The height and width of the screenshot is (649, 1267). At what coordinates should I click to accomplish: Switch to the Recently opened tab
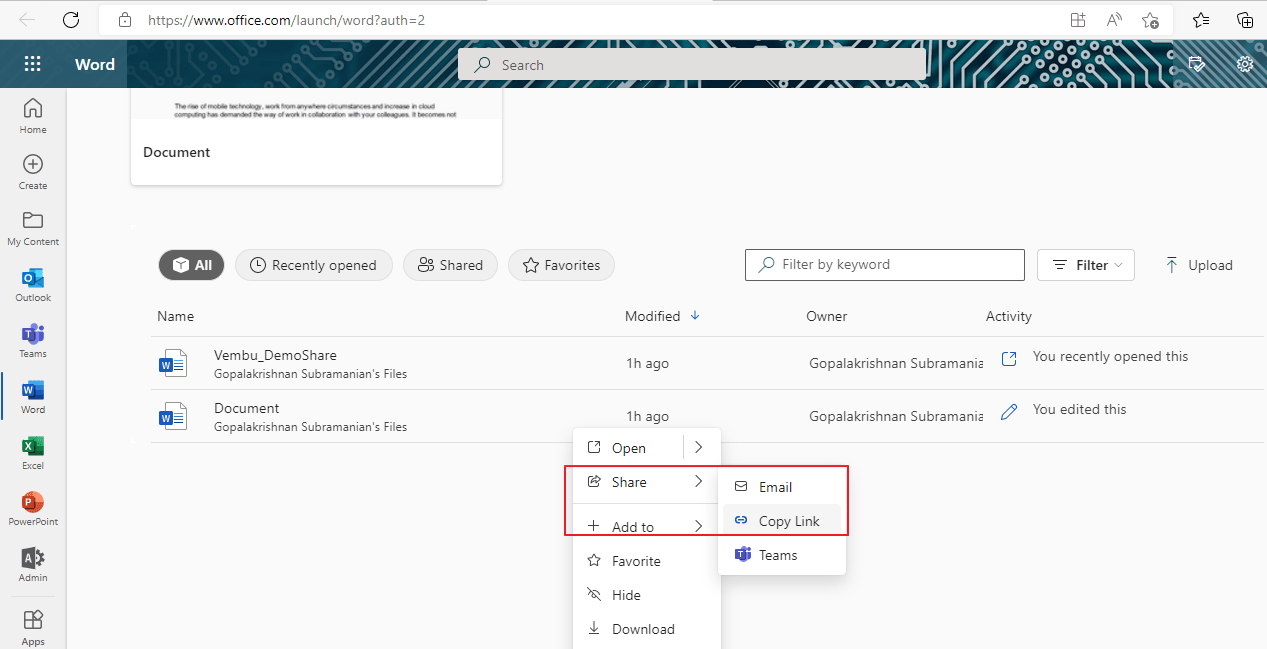[x=313, y=265]
